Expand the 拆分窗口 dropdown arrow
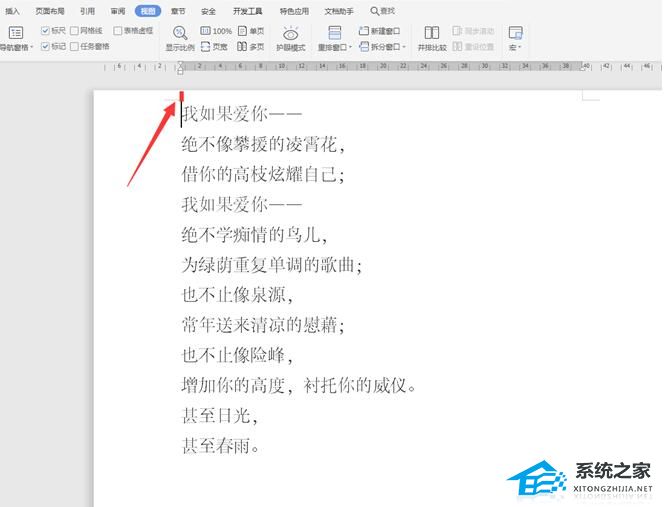This screenshot has width=668, height=507. point(403,47)
